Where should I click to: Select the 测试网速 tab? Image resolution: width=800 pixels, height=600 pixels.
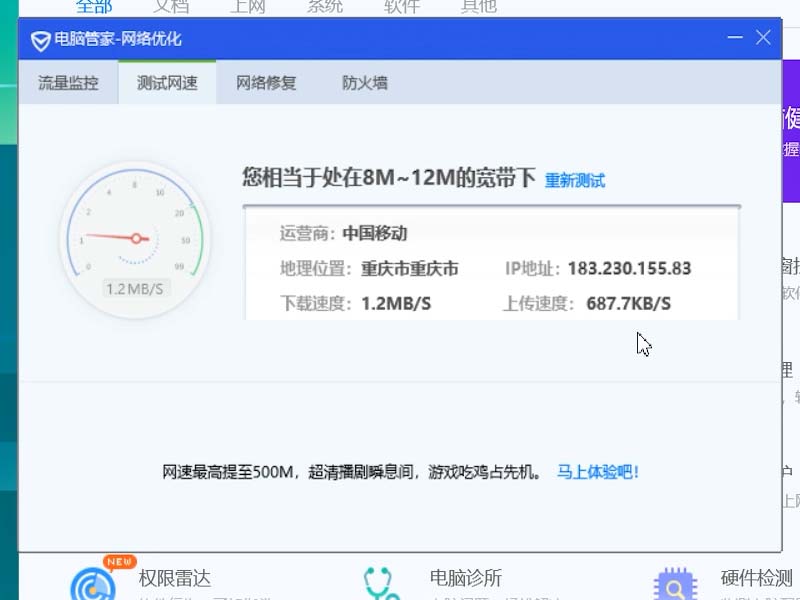tap(167, 83)
